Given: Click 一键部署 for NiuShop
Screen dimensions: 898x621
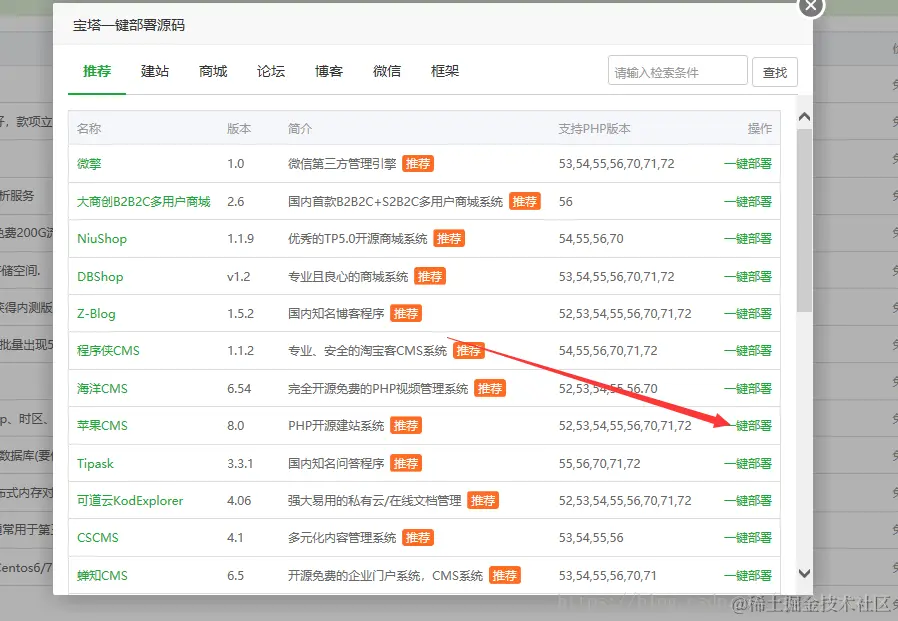Looking at the screenshot, I should coord(747,238).
